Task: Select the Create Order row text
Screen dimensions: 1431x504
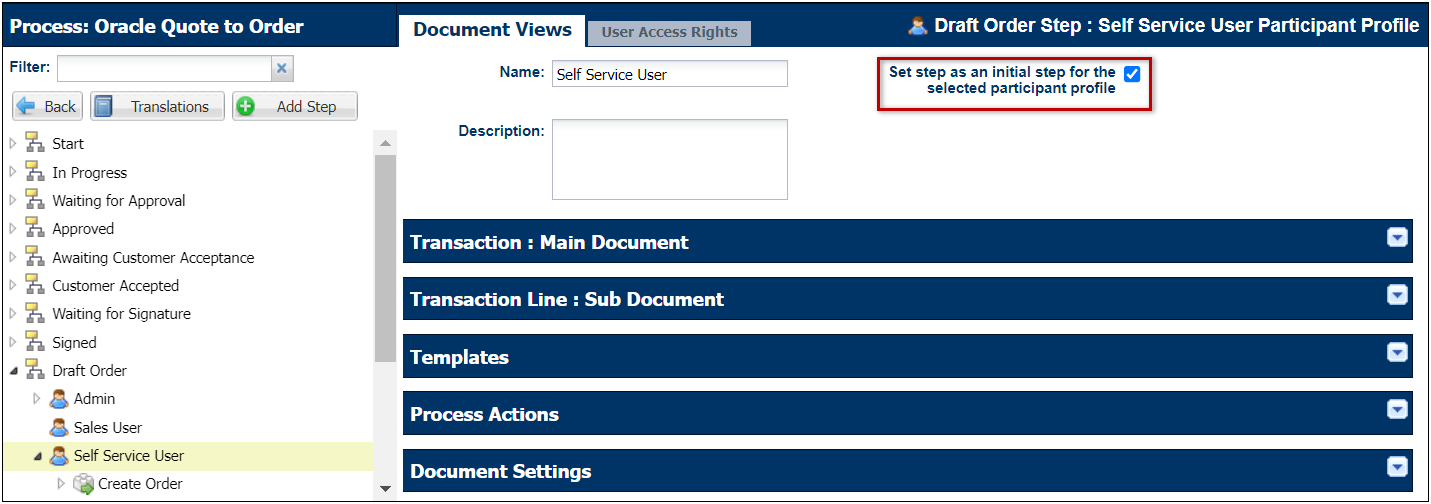Action: point(140,483)
